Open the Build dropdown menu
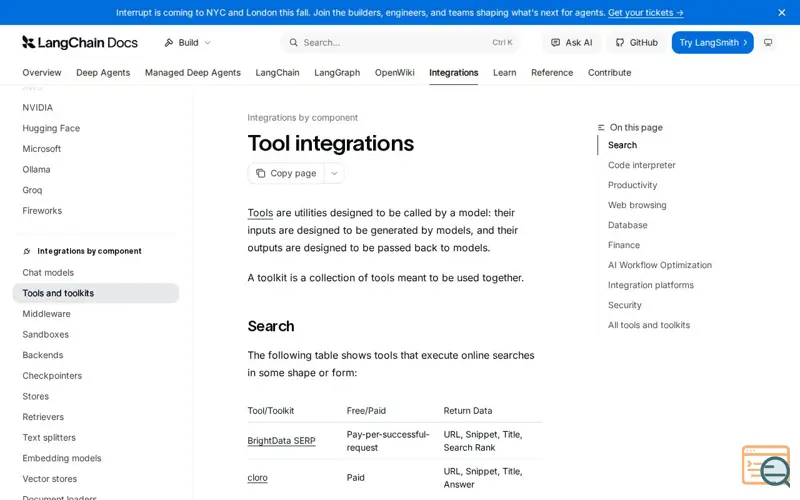800x500 pixels. coord(187,42)
